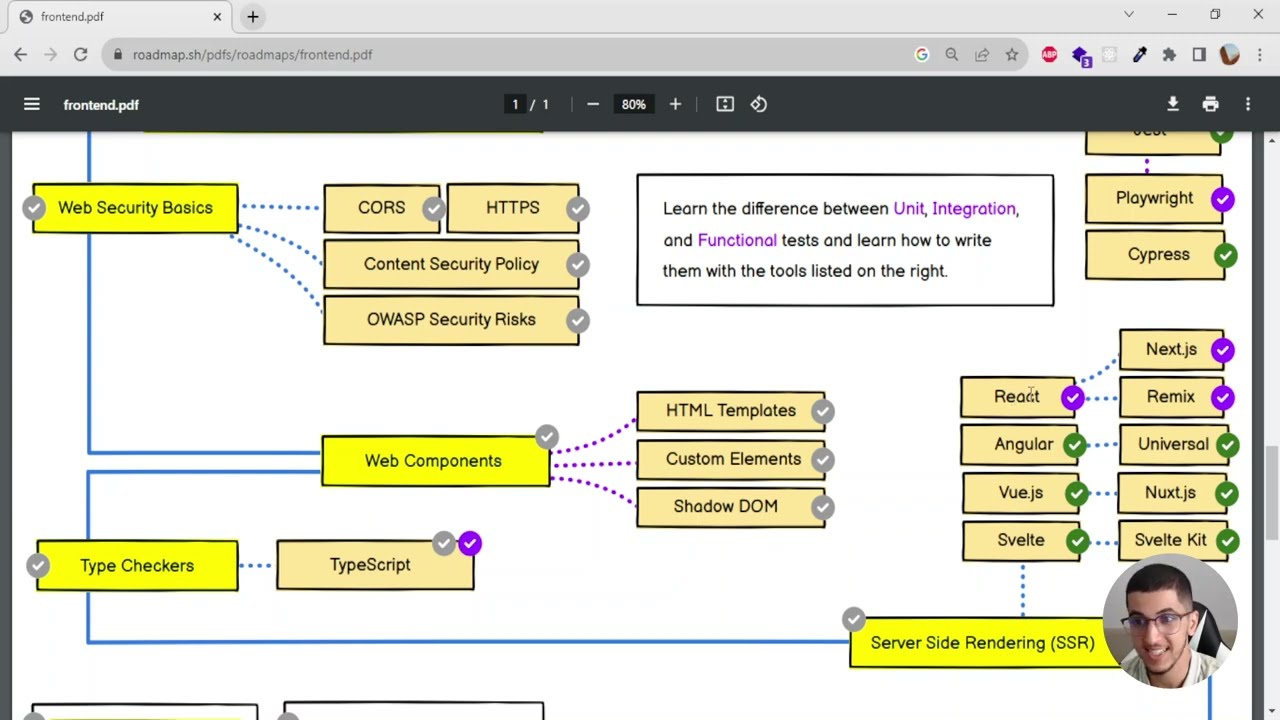This screenshot has width=1280, height=720.
Task: Open the PDF viewer sidebar menu
Action: [x=32, y=104]
